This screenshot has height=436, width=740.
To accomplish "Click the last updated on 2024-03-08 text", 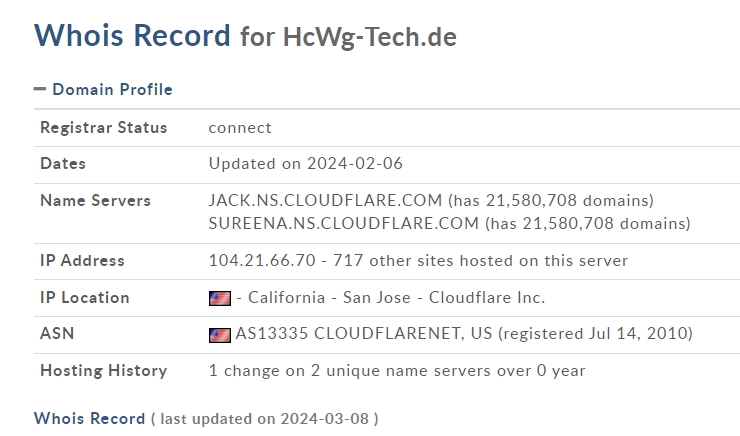I will tap(264, 419).
